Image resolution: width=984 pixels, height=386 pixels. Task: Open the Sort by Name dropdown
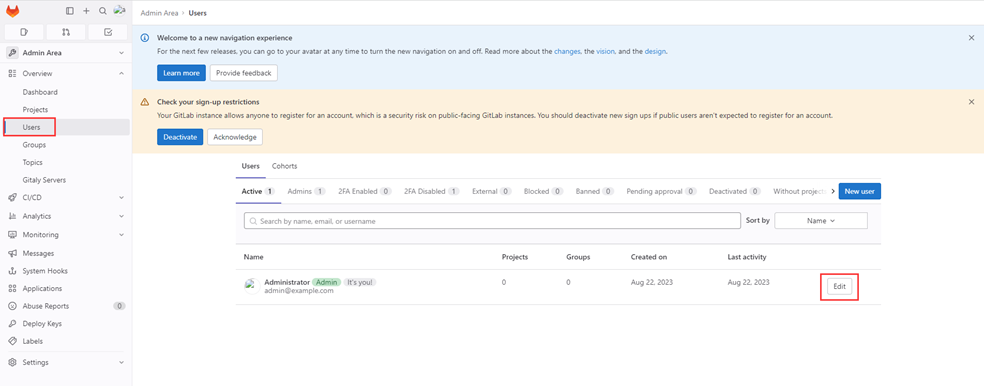[821, 221]
